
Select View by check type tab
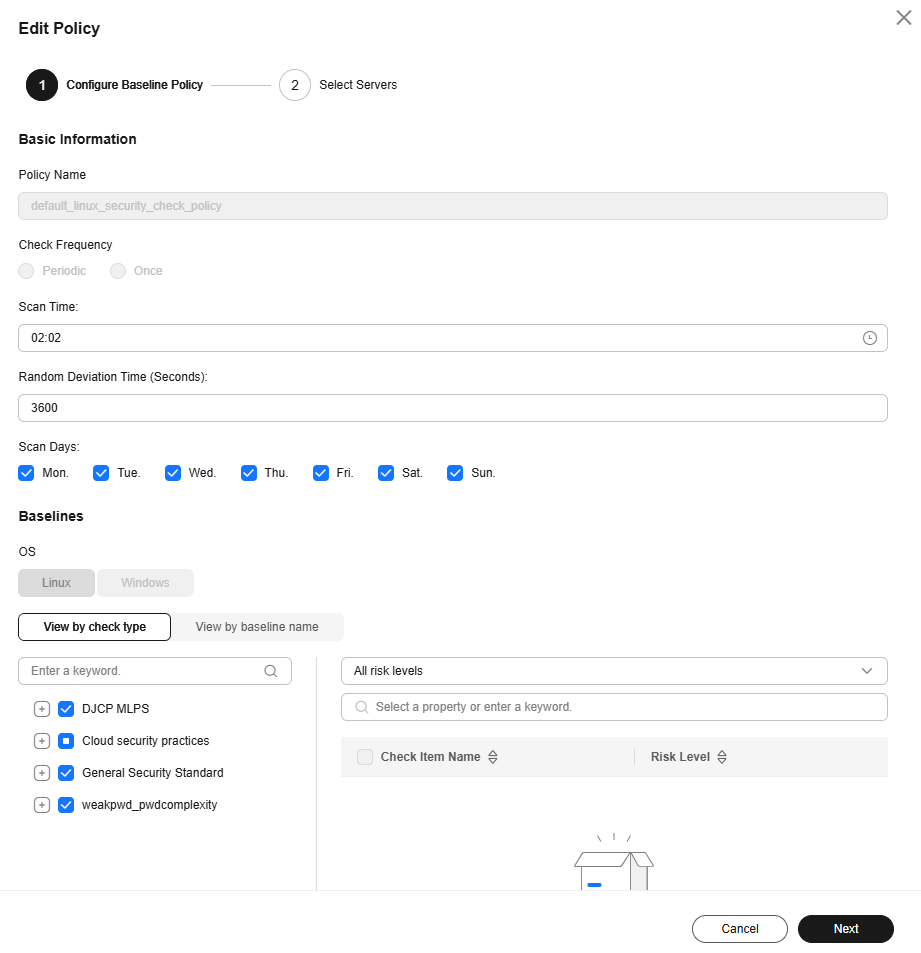point(94,627)
